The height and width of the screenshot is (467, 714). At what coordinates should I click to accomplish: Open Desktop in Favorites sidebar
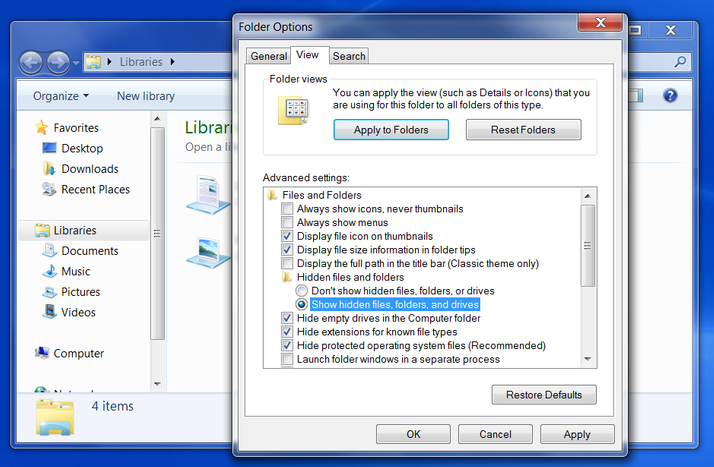tap(81, 148)
